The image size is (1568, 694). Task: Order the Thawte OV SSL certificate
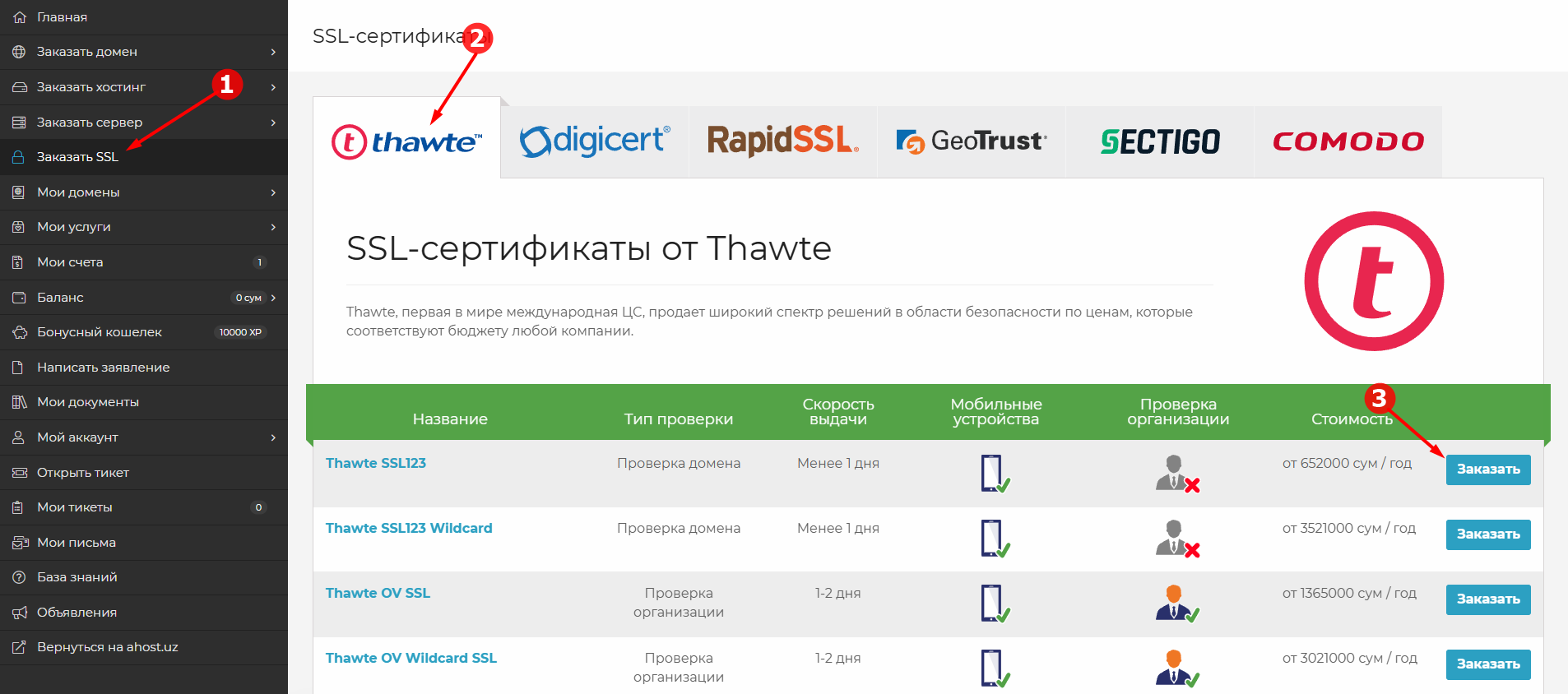1488,599
